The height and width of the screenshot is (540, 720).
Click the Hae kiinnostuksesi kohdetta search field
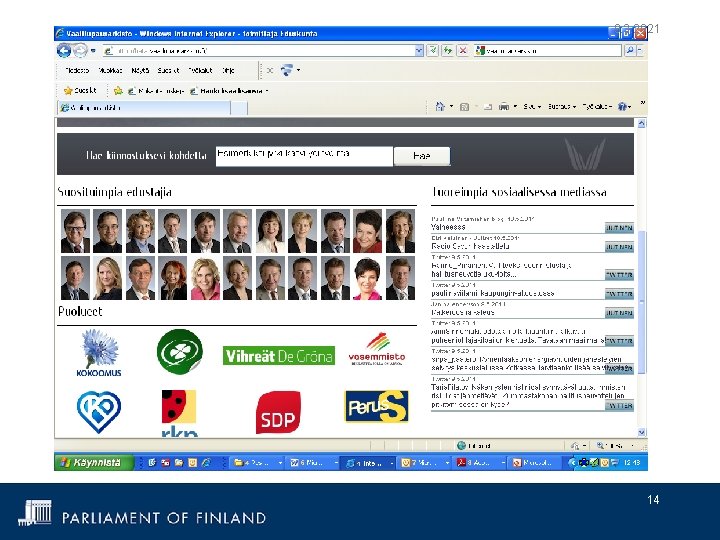point(304,156)
